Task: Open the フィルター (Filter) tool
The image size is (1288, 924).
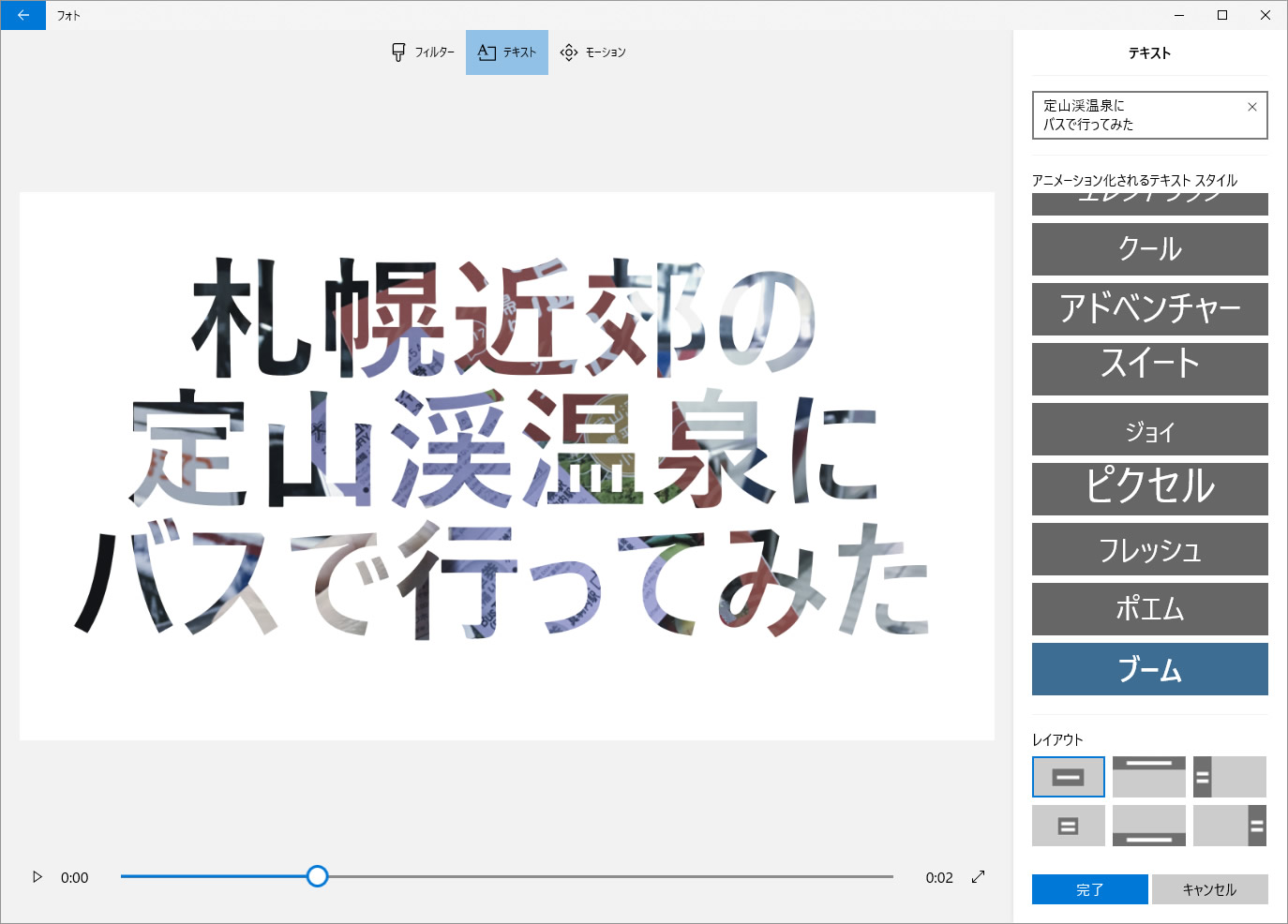Action: pyautogui.click(x=423, y=52)
